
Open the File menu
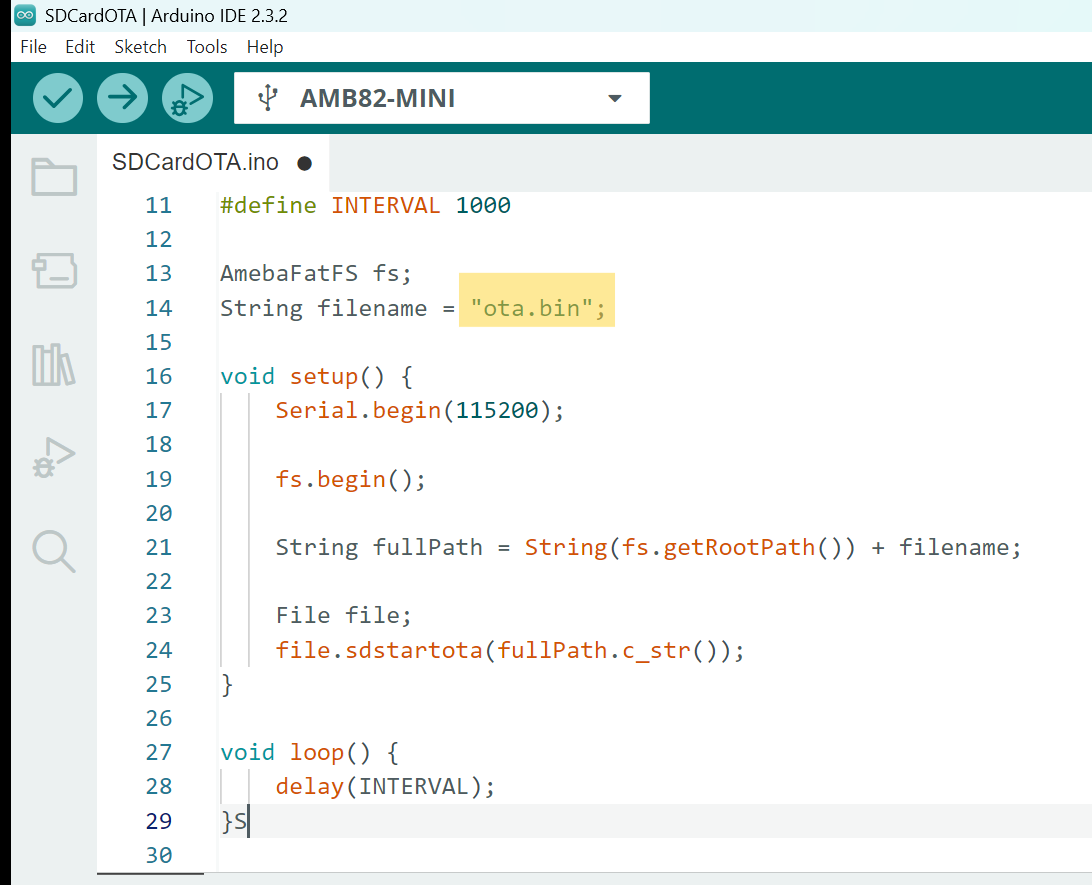pyautogui.click(x=33, y=47)
